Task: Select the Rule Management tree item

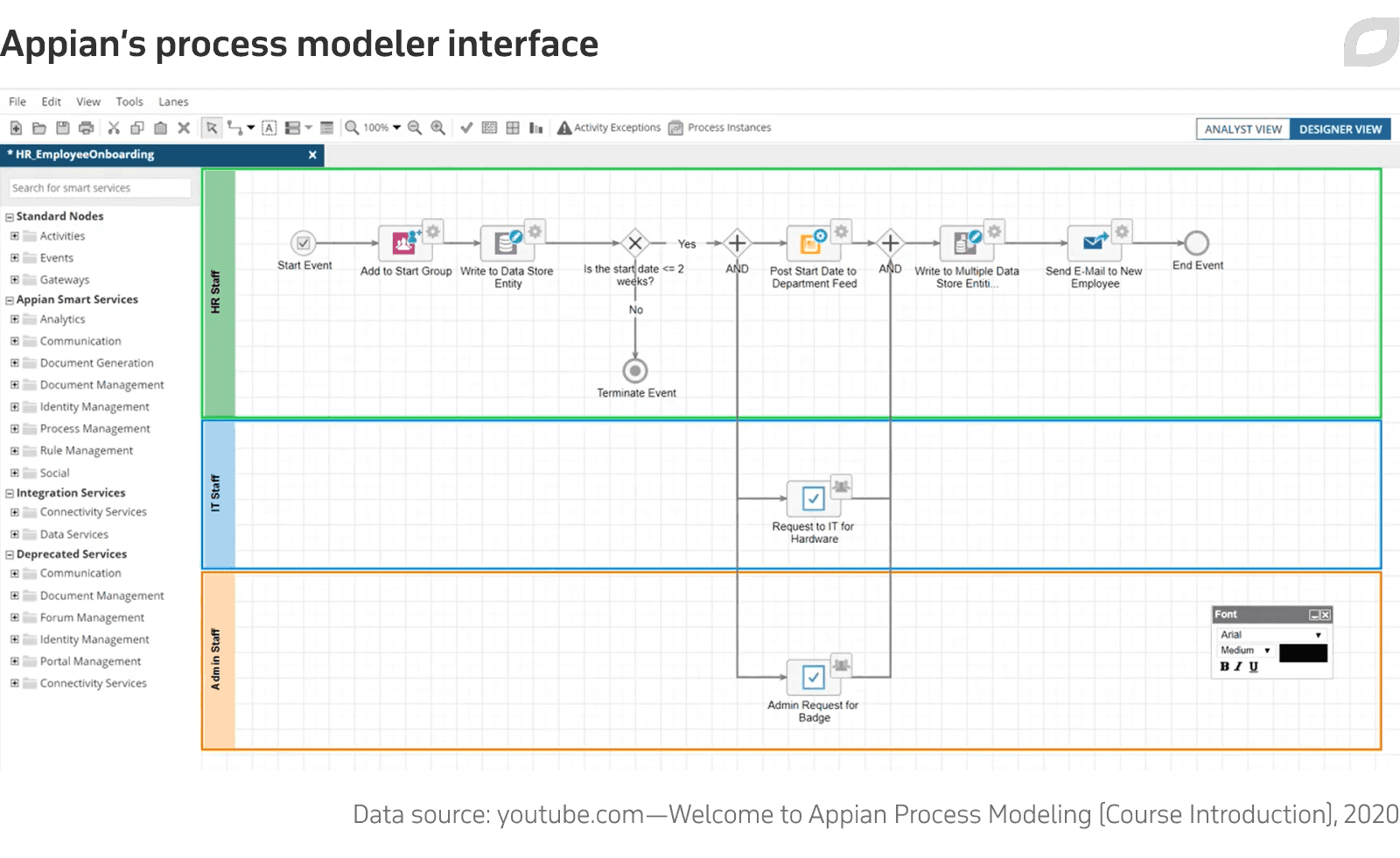Action: (87, 451)
